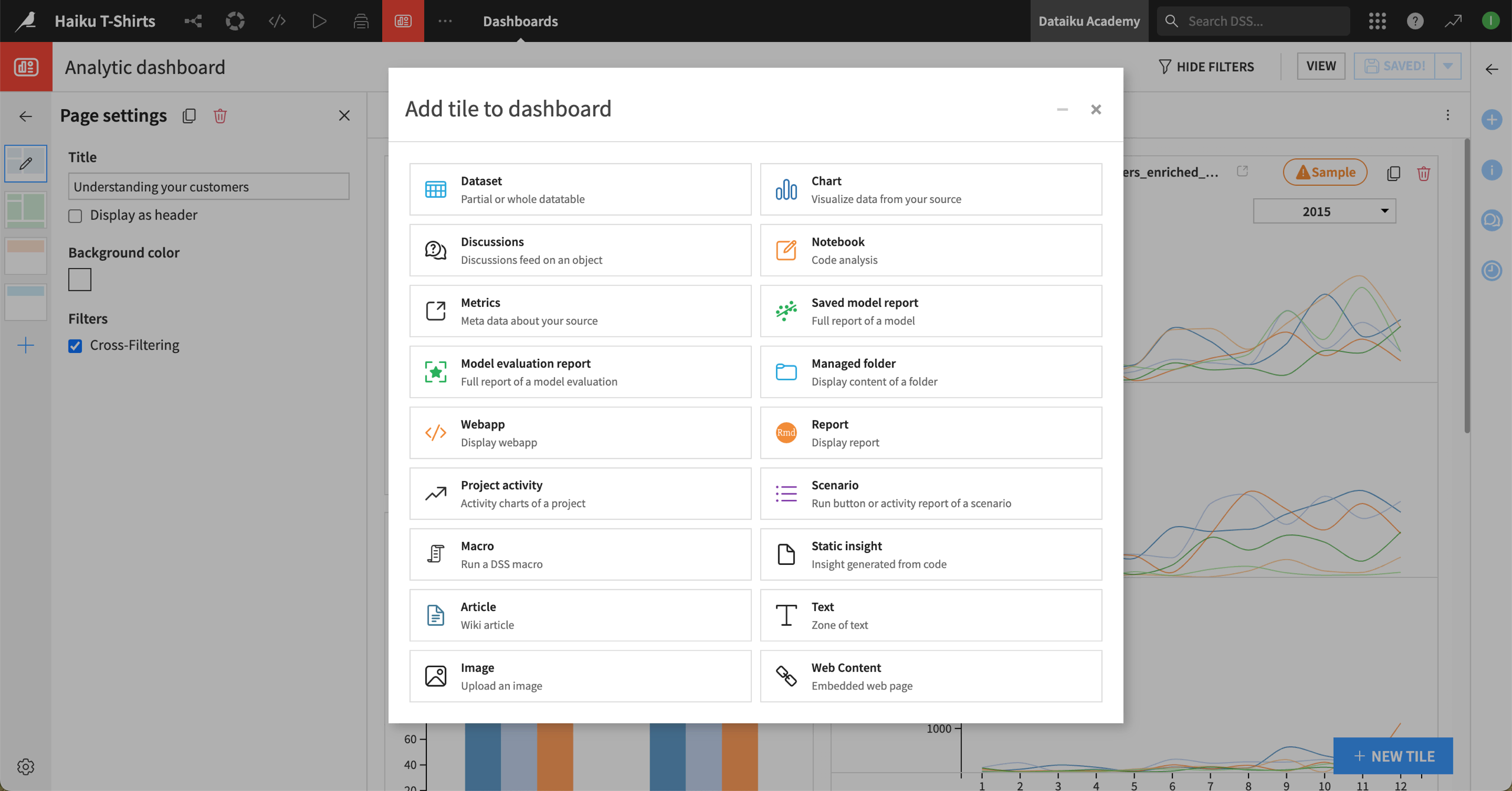This screenshot has height=791, width=1512.
Task: Open the applications grid icon top right
Action: (1378, 21)
